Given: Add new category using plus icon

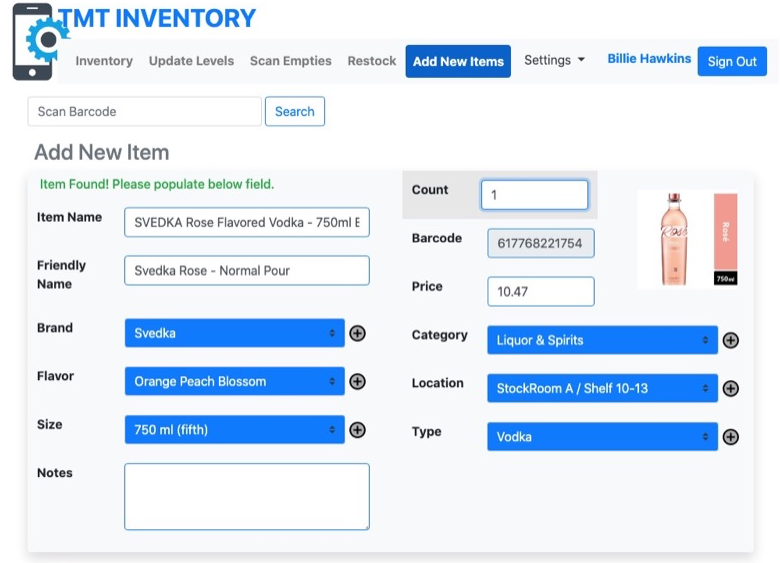Looking at the screenshot, I should 730,340.
